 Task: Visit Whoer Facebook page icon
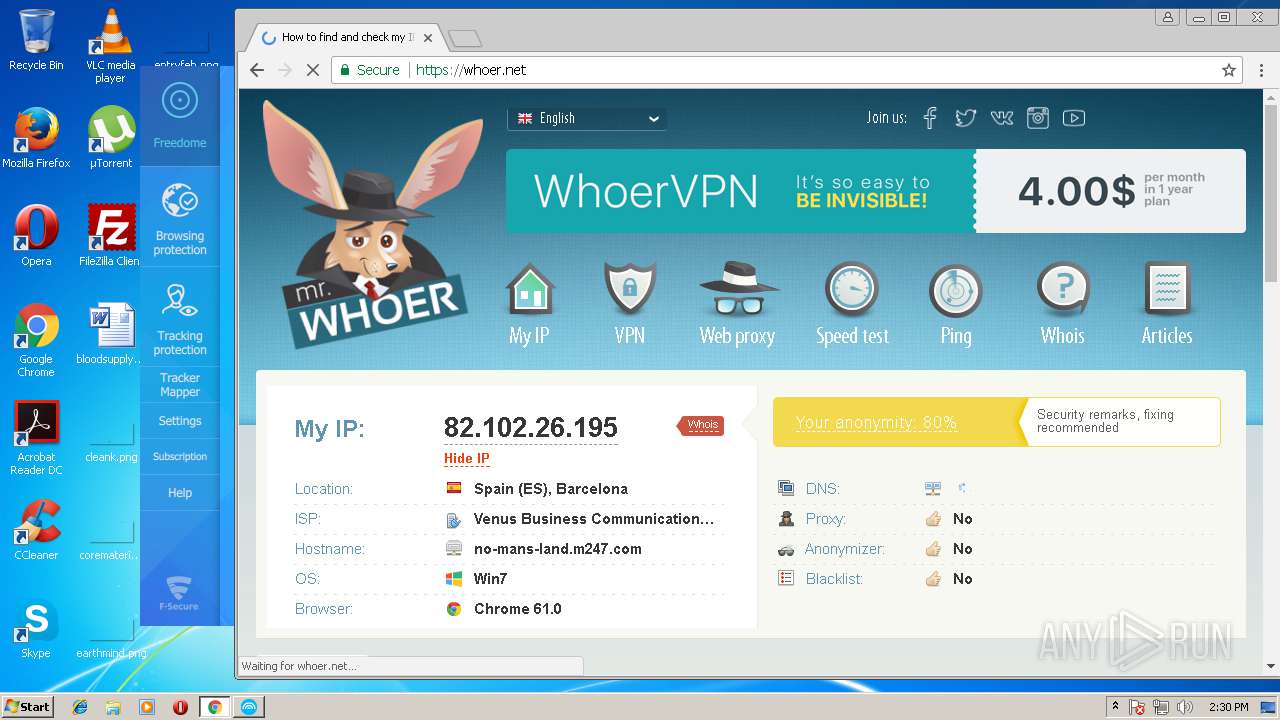[930, 118]
